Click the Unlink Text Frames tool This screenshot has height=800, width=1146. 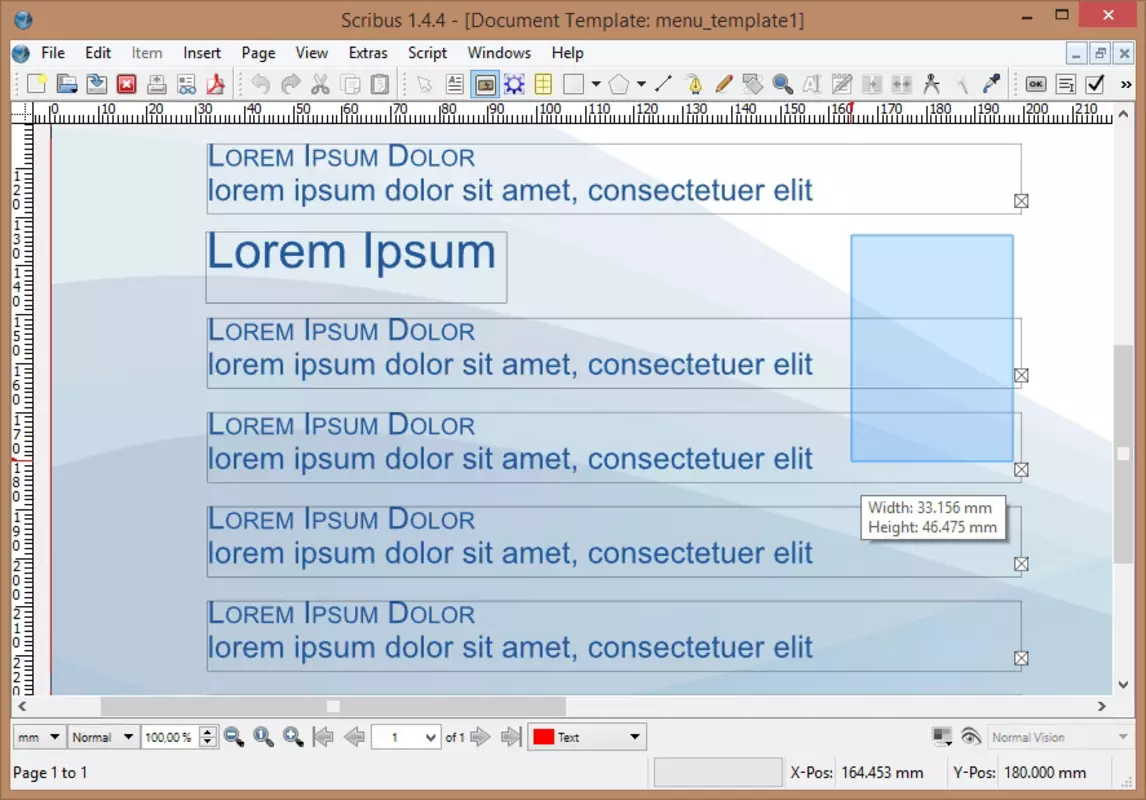click(x=902, y=84)
